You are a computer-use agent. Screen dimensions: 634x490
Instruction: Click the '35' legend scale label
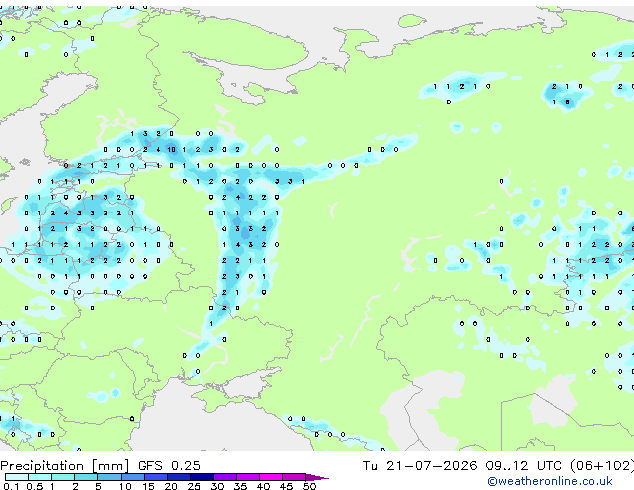coord(240,486)
